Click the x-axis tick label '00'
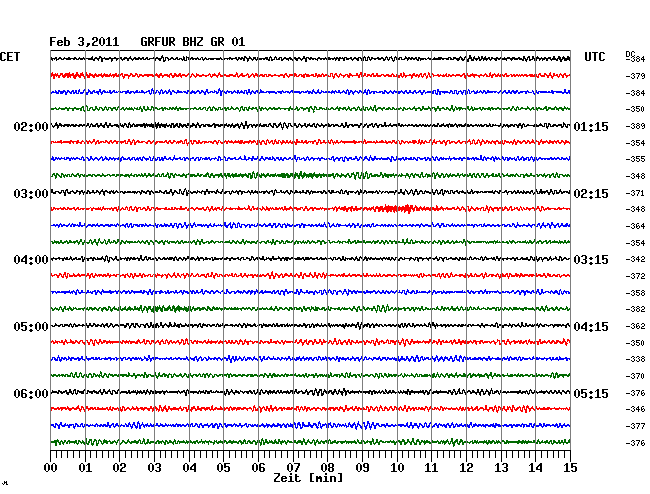Image resolution: width=650 pixels, height=494 pixels. click(51, 468)
